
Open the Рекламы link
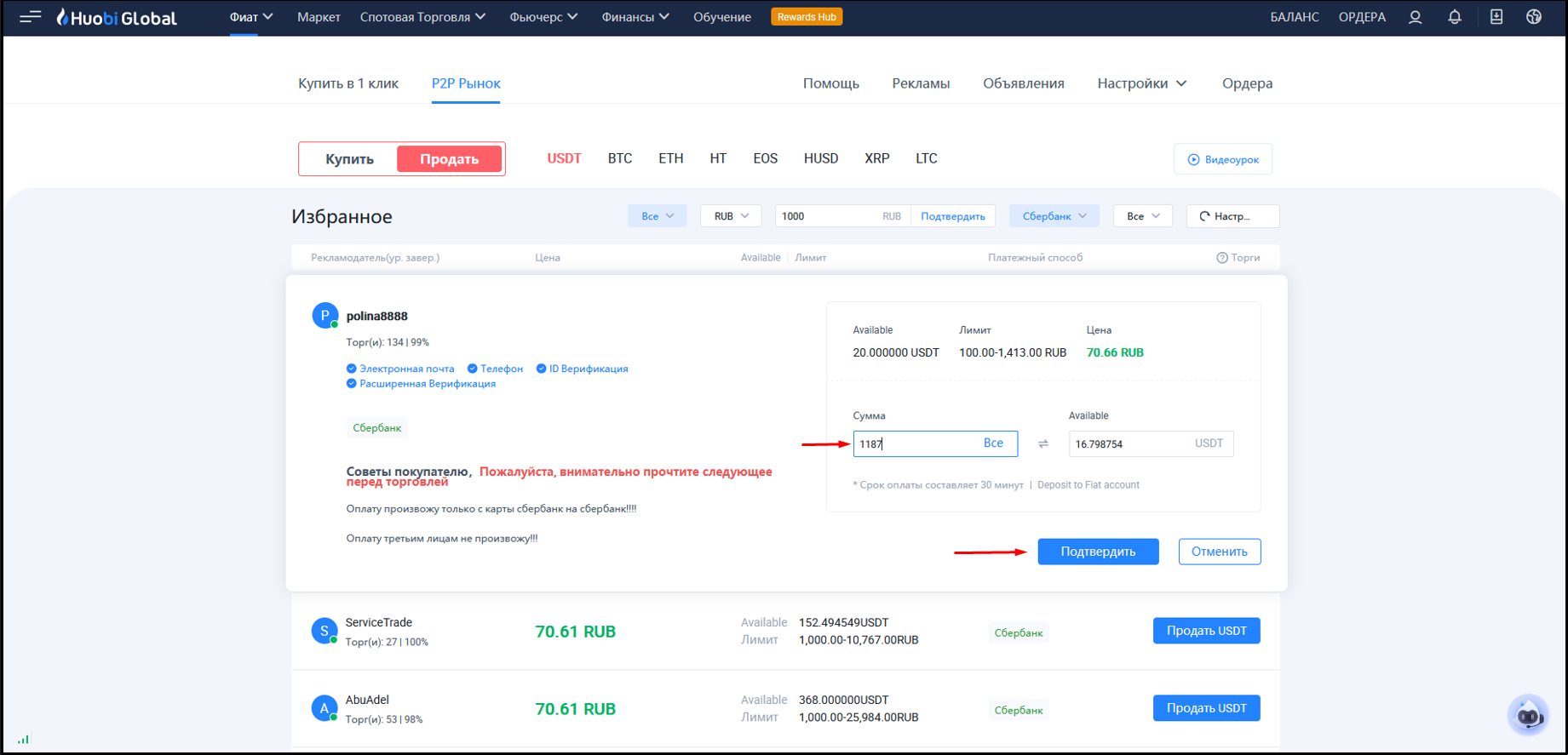point(921,83)
